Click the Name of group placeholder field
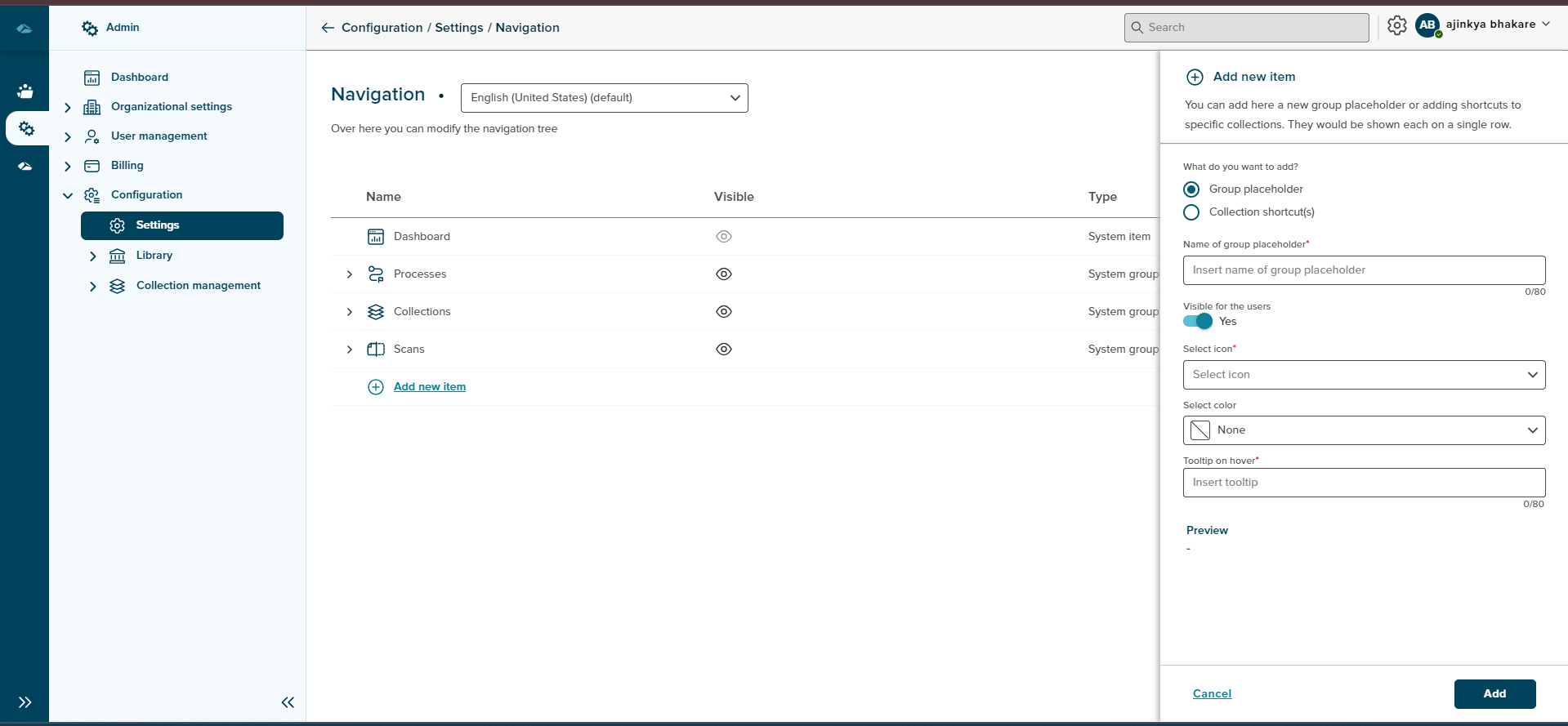 click(1364, 270)
